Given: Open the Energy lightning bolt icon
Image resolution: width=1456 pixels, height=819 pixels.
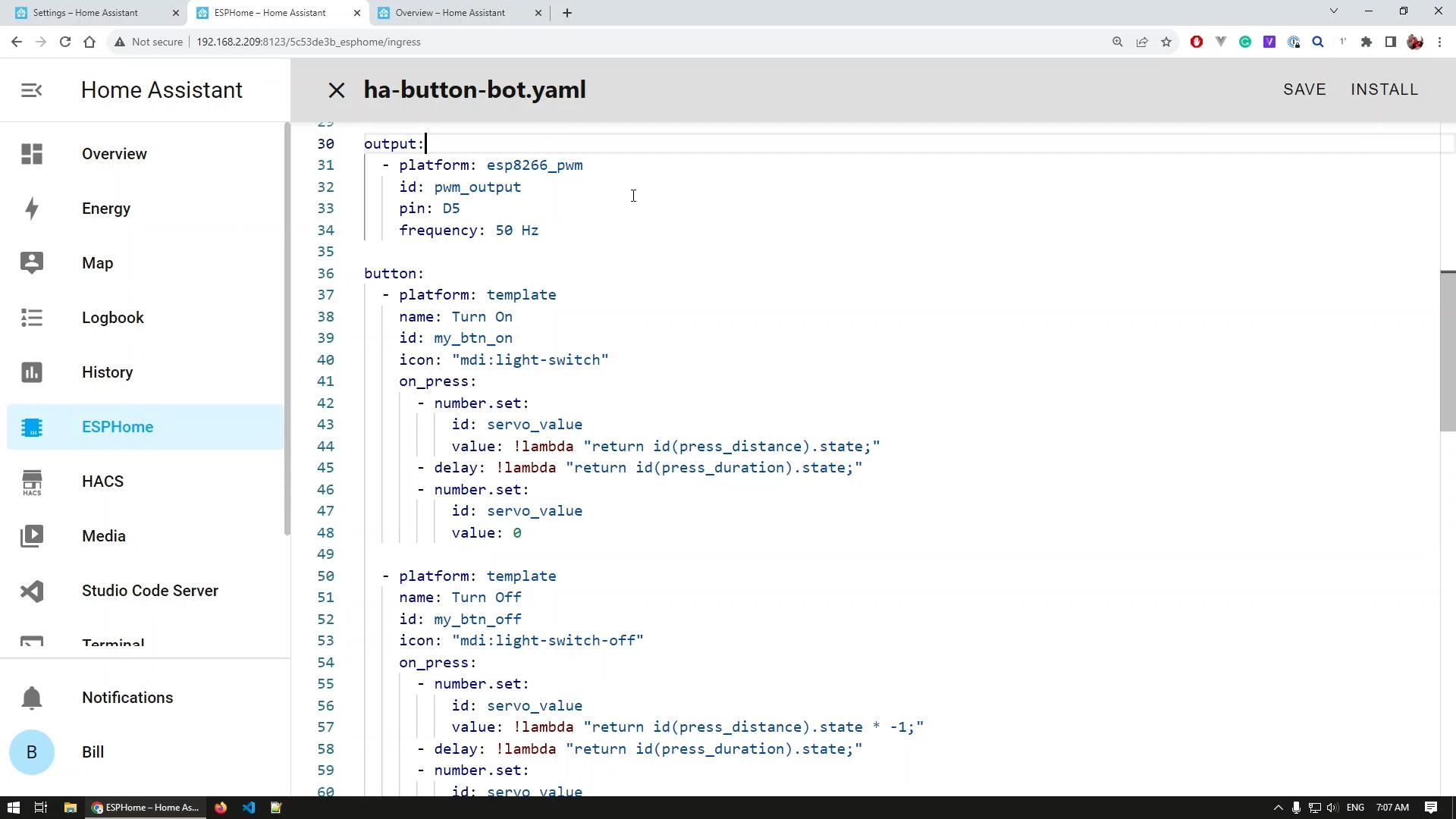Looking at the screenshot, I should pos(32,209).
